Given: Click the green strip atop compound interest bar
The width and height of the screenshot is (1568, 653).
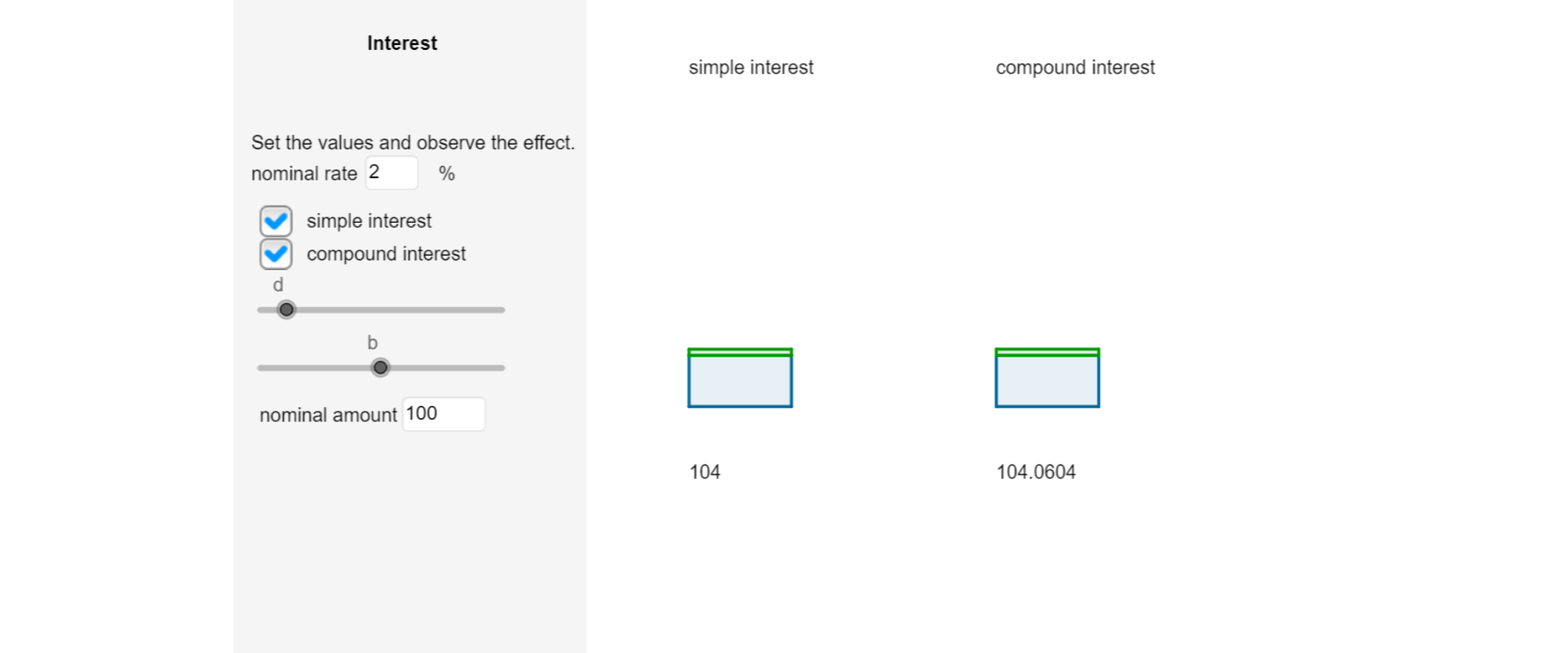Looking at the screenshot, I should pyautogui.click(x=1047, y=353).
